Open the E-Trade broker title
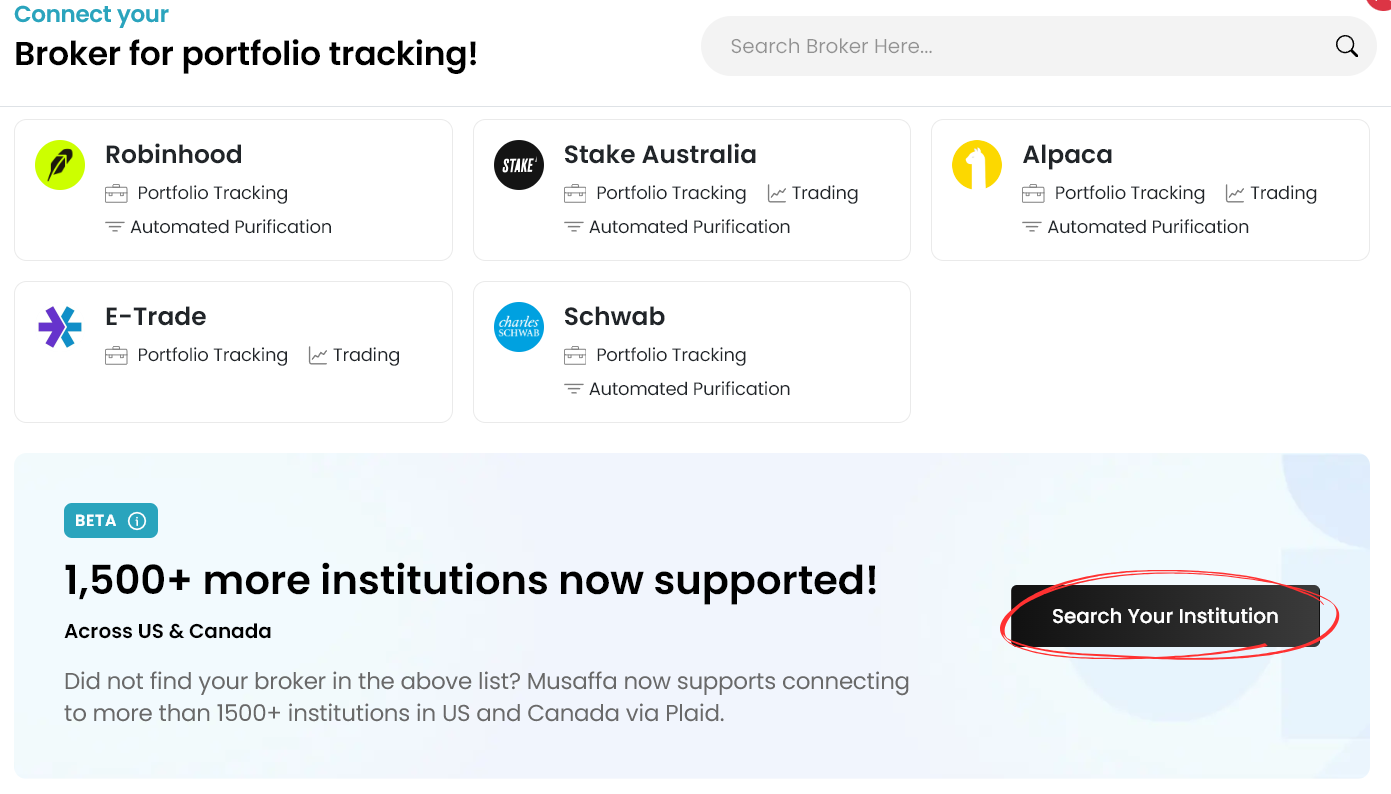The image size is (1391, 794). coord(155,316)
